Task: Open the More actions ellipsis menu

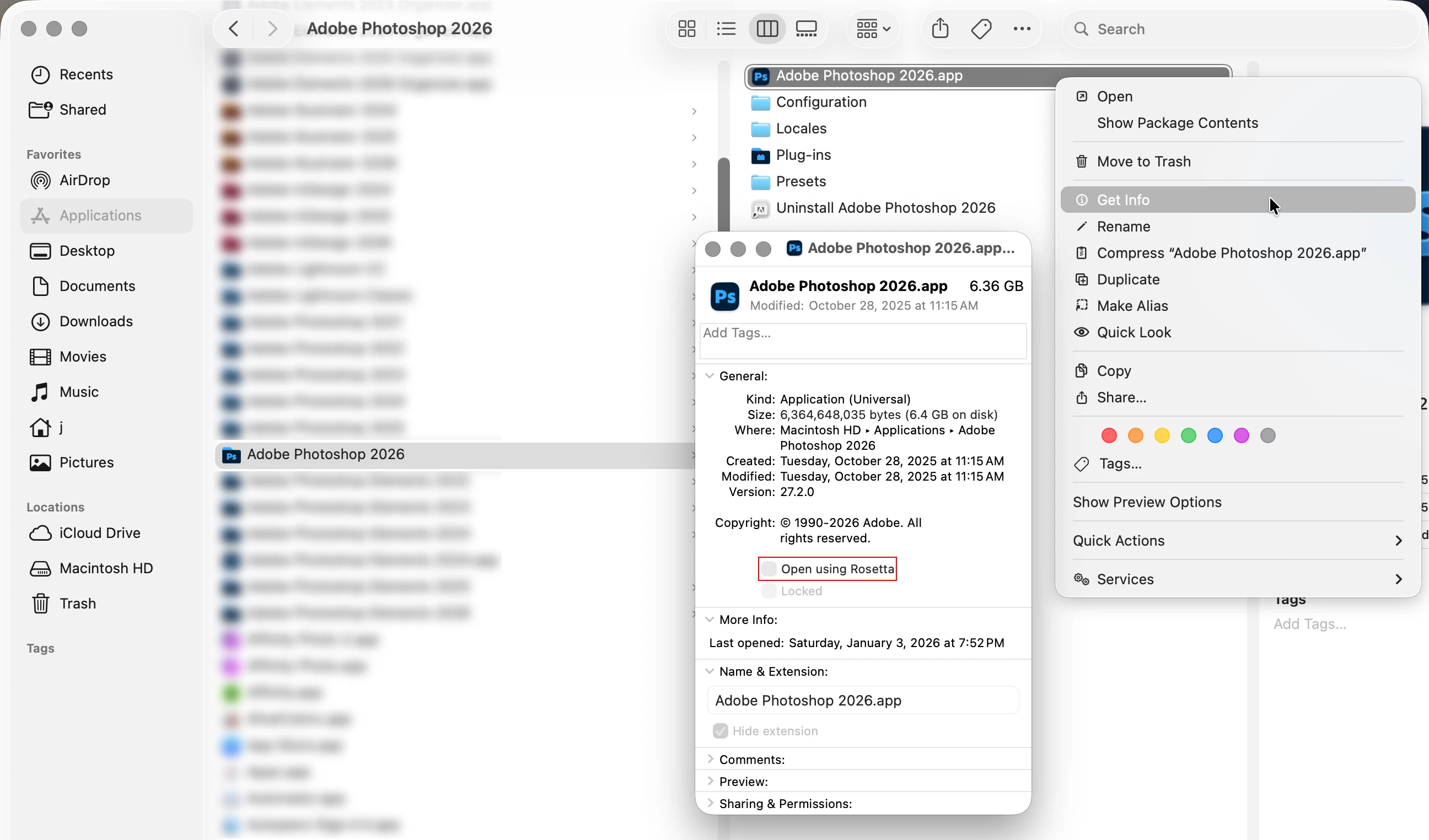Action: click(1022, 29)
